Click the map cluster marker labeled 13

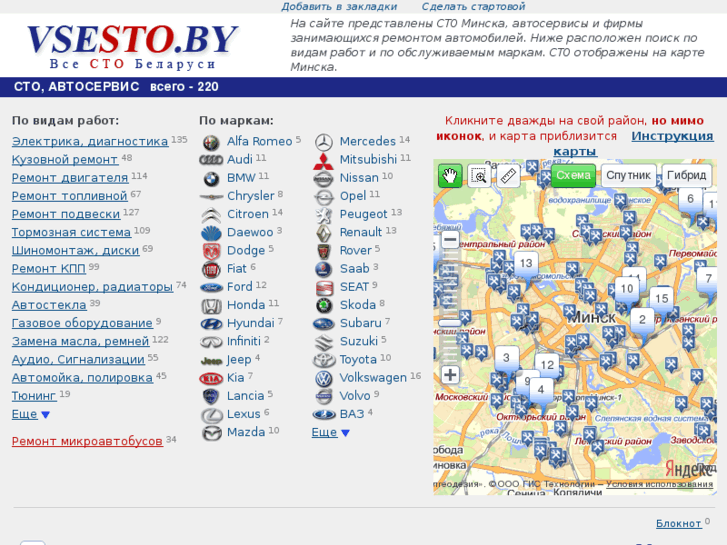coord(526,263)
